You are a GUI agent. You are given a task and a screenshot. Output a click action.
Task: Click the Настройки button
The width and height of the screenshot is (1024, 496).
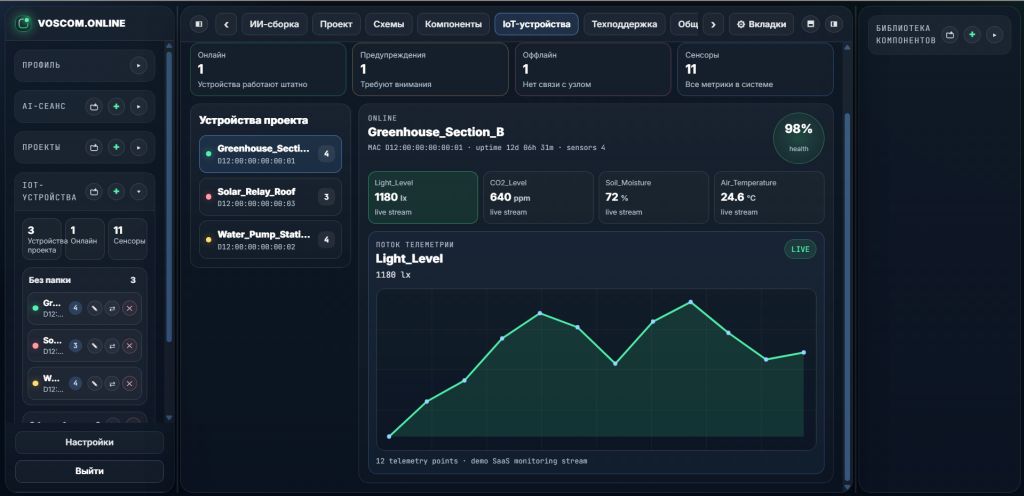coord(89,442)
